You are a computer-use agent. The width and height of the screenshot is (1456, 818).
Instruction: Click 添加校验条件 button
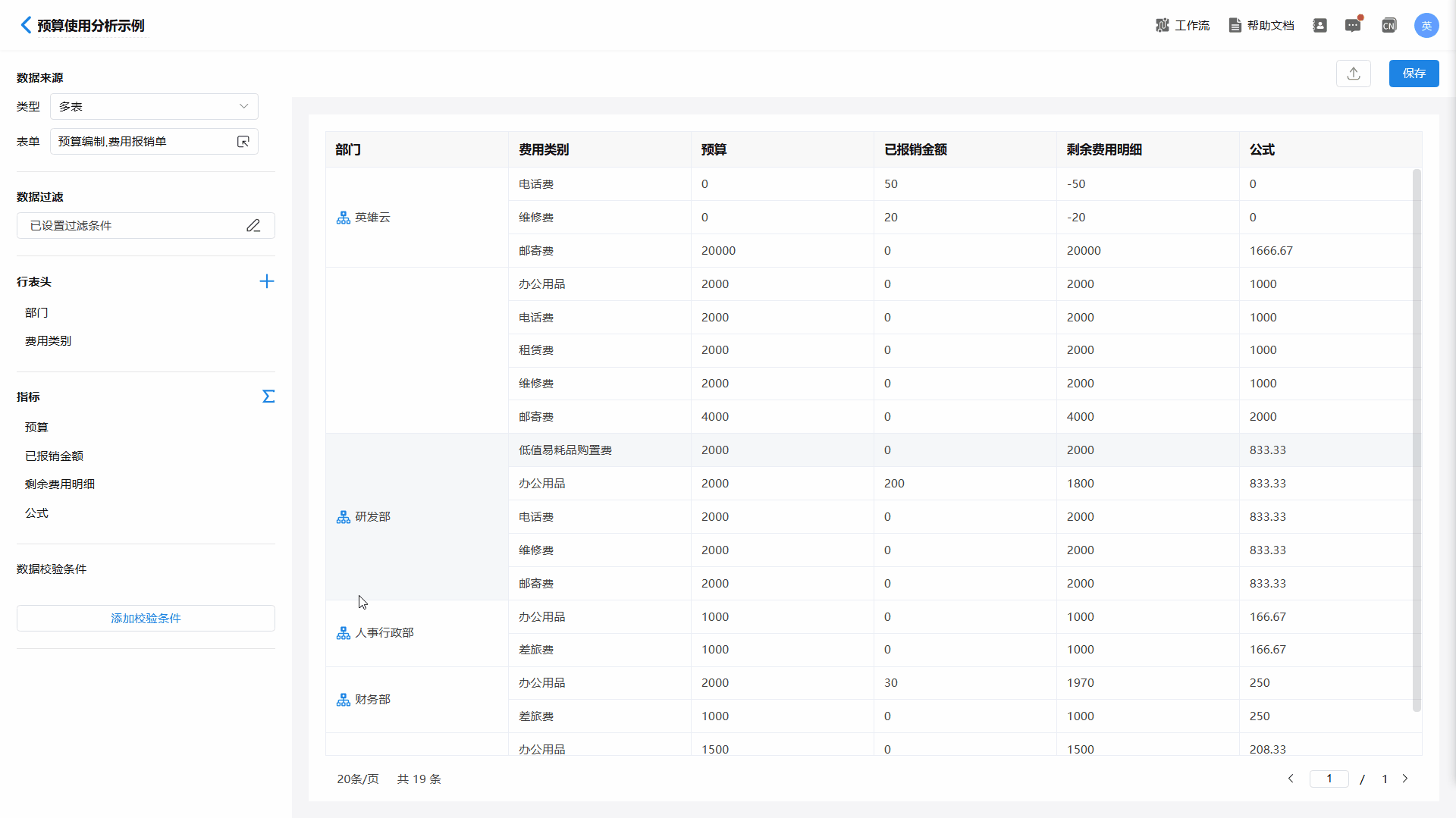(146, 619)
